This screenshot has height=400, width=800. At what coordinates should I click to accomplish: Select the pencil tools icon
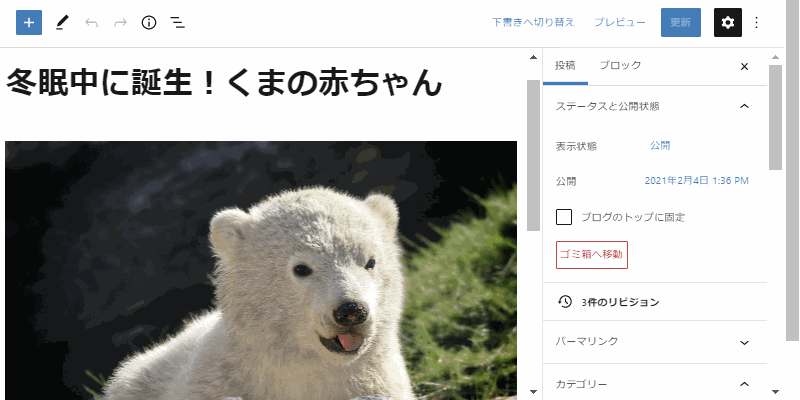click(x=62, y=22)
